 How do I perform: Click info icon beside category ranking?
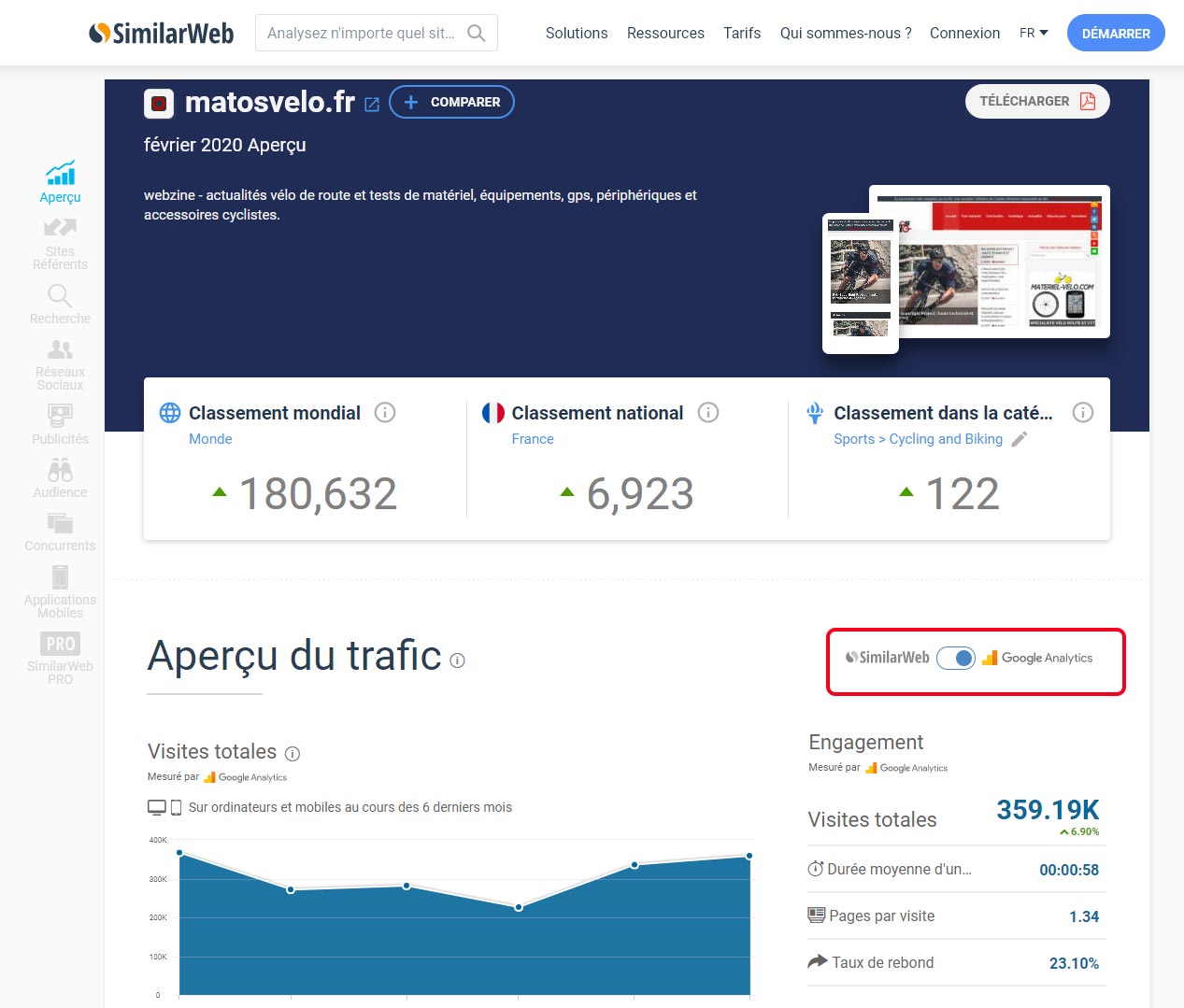point(1083,412)
